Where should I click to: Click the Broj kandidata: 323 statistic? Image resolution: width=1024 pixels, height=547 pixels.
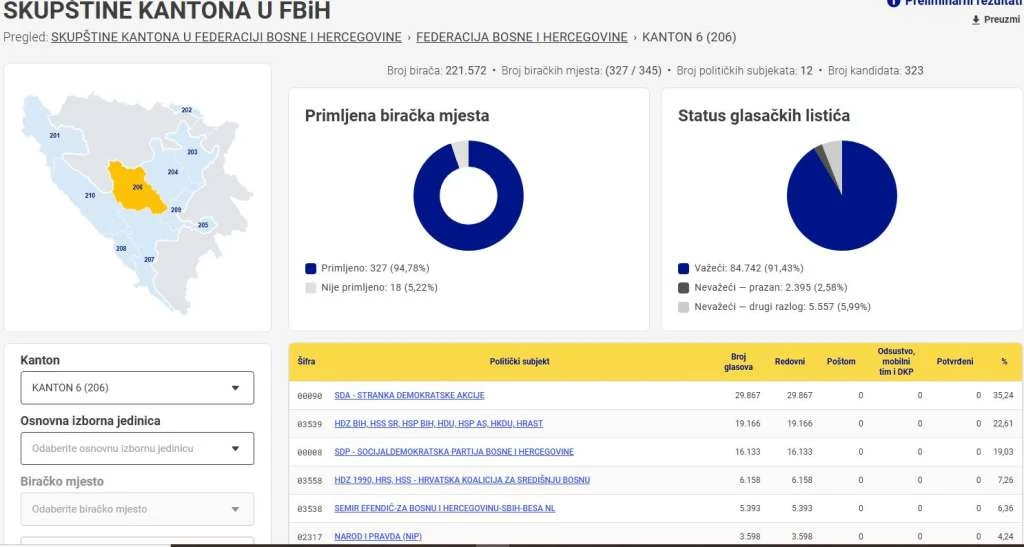(x=876, y=70)
